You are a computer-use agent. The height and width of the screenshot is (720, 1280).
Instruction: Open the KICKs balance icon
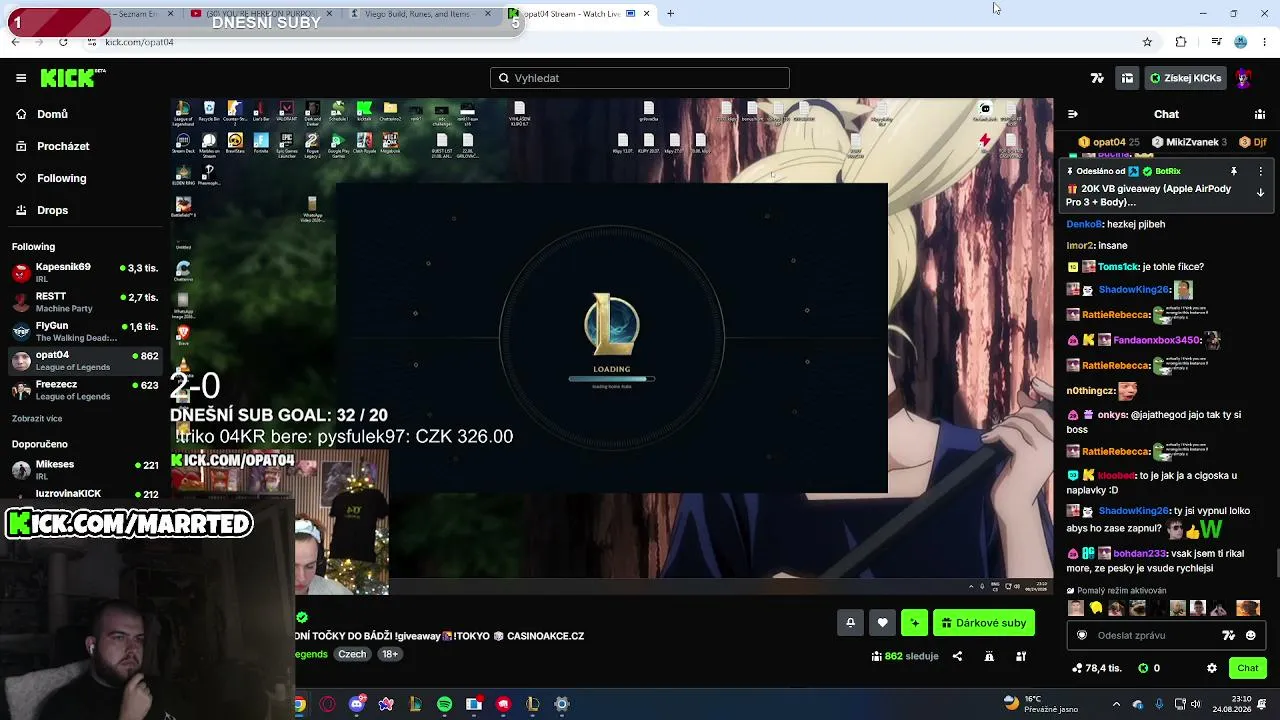[x=1145, y=668]
